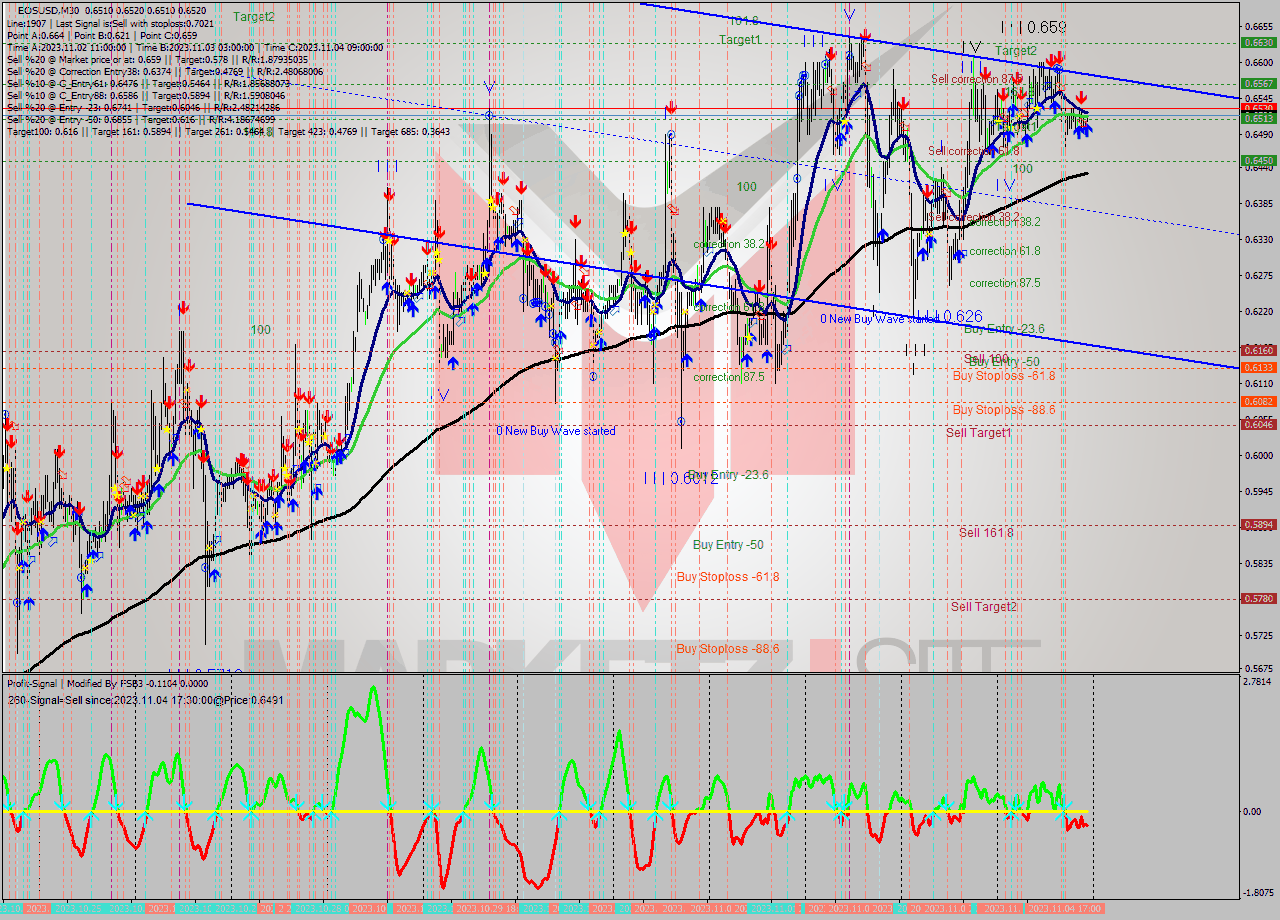Select the 0.5894 price tag on axis

point(1257,524)
